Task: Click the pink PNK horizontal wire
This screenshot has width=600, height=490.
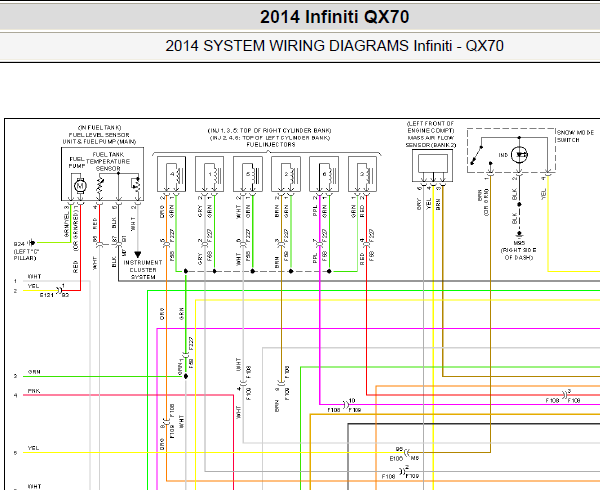Action: pos(128,395)
